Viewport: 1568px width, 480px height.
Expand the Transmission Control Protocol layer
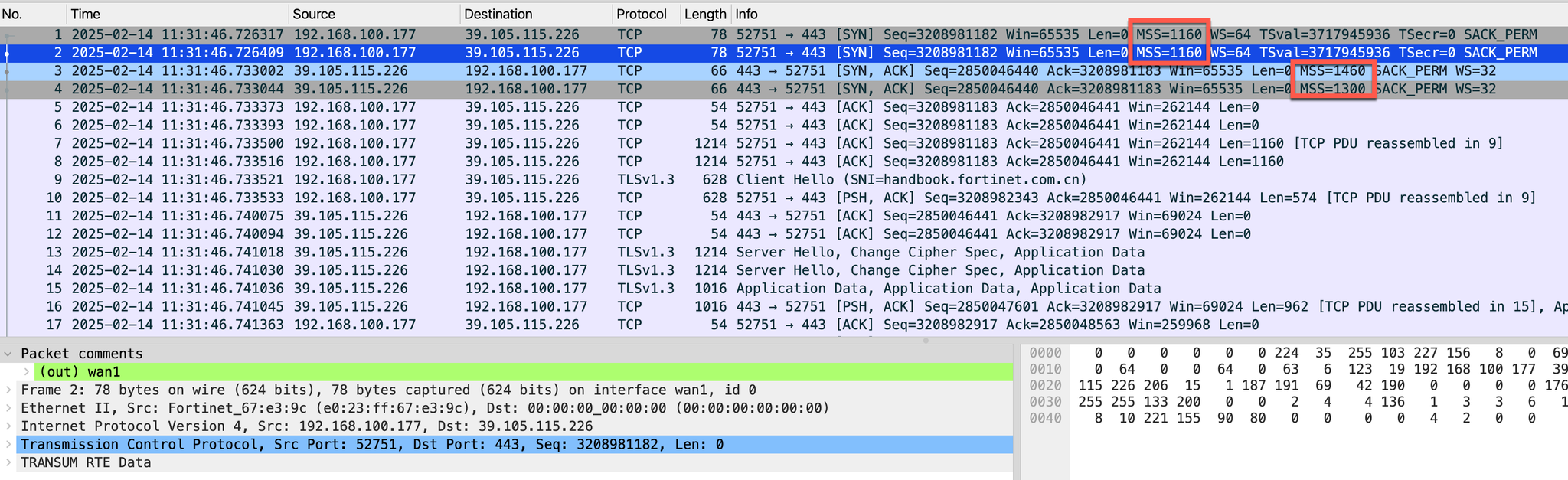tap(8, 445)
